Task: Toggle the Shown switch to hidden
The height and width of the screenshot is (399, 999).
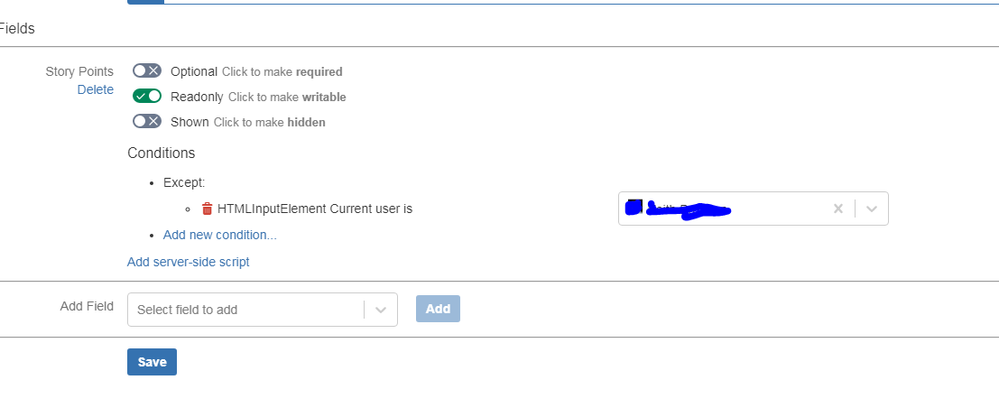Action: pyautogui.click(x=147, y=121)
